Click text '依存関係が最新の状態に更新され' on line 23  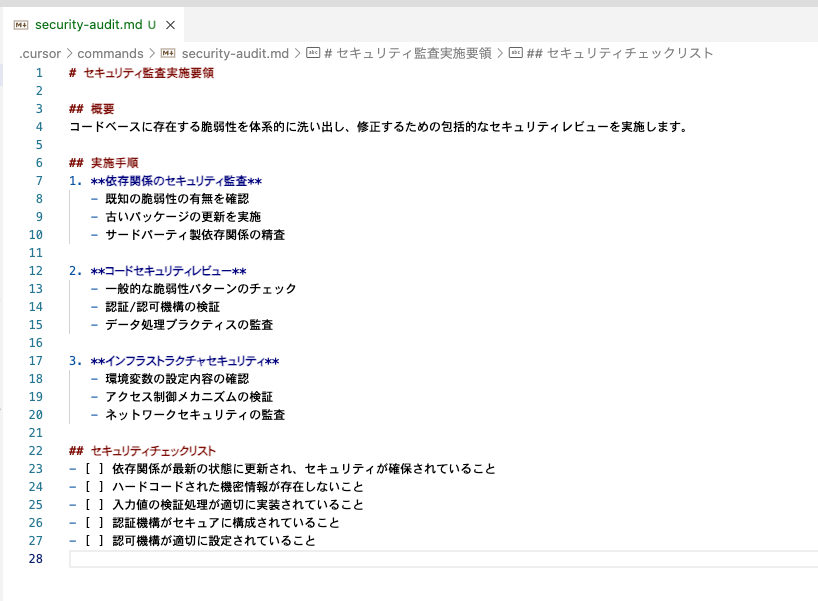click(x=202, y=469)
